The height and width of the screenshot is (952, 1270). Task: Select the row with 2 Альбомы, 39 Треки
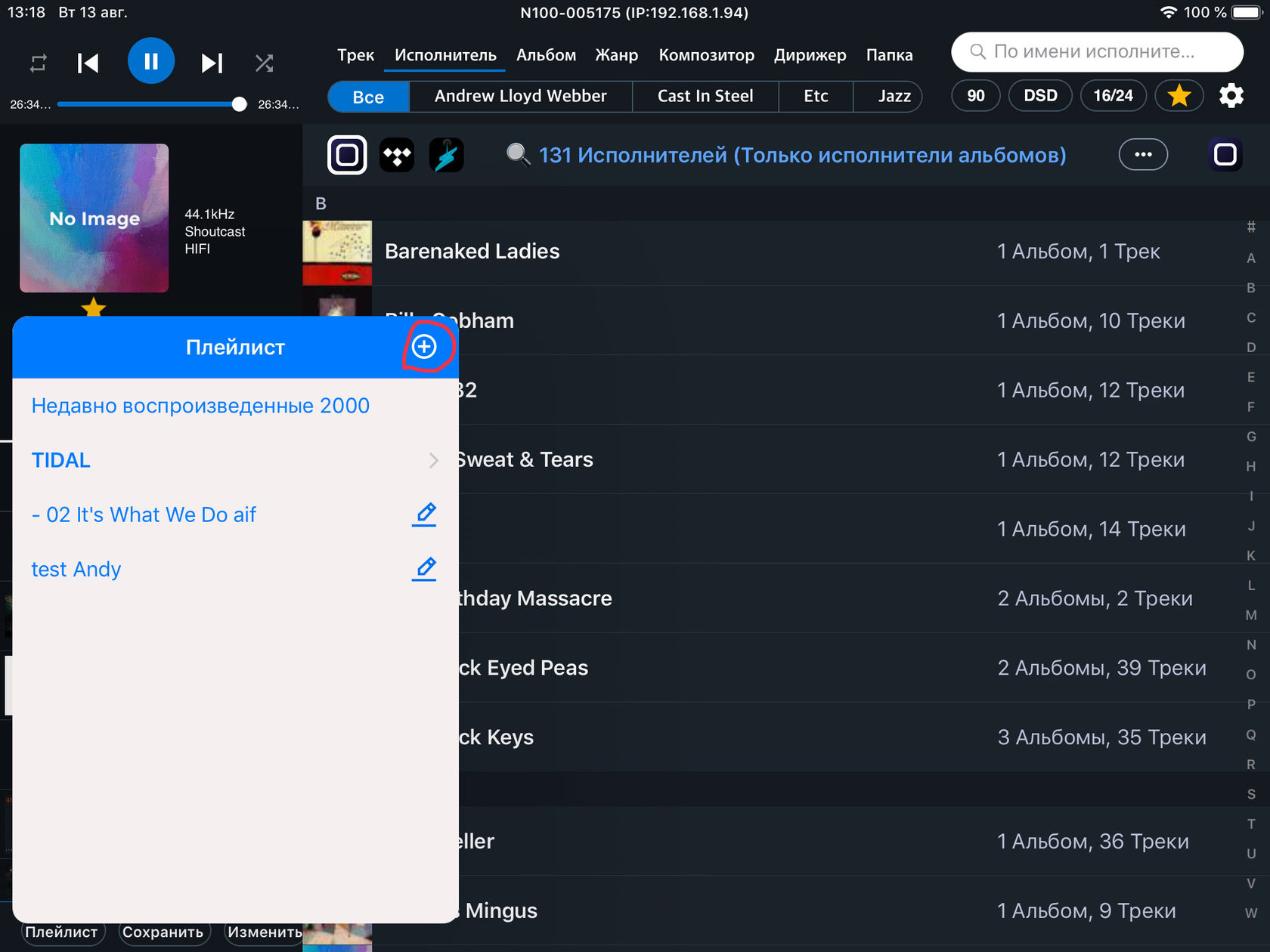click(x=847, y=668)
